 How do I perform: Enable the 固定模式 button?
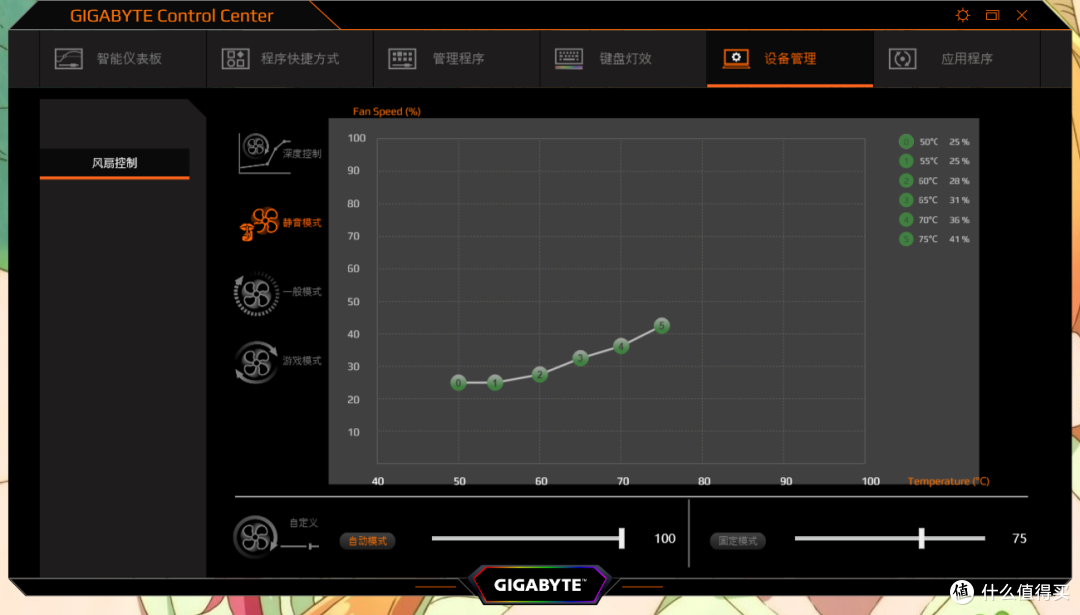click(738, 541)
